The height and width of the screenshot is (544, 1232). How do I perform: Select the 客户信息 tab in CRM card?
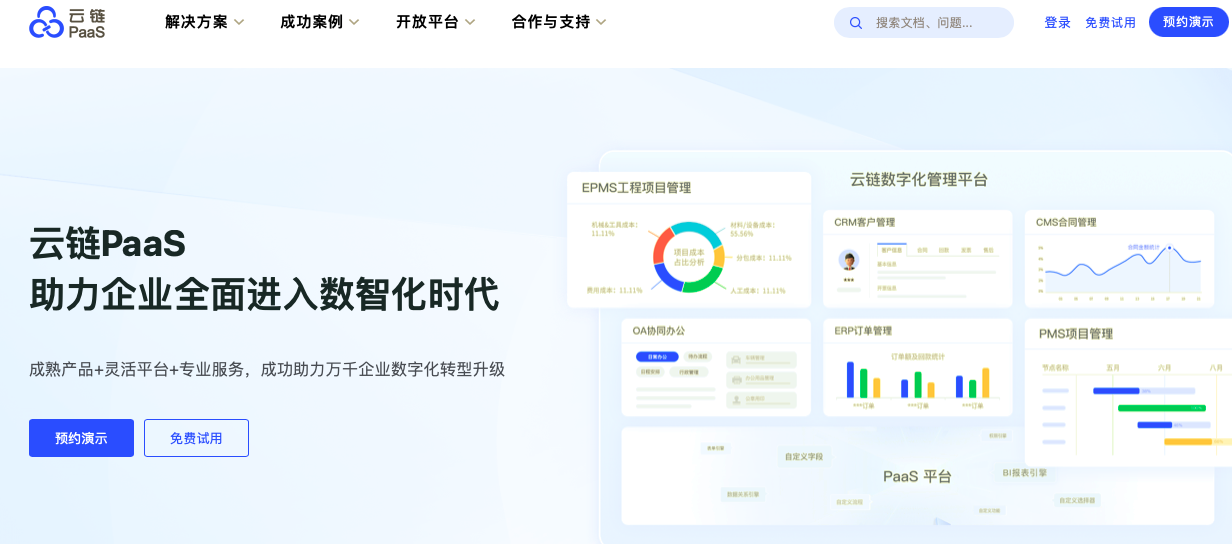tap(891, 250)
